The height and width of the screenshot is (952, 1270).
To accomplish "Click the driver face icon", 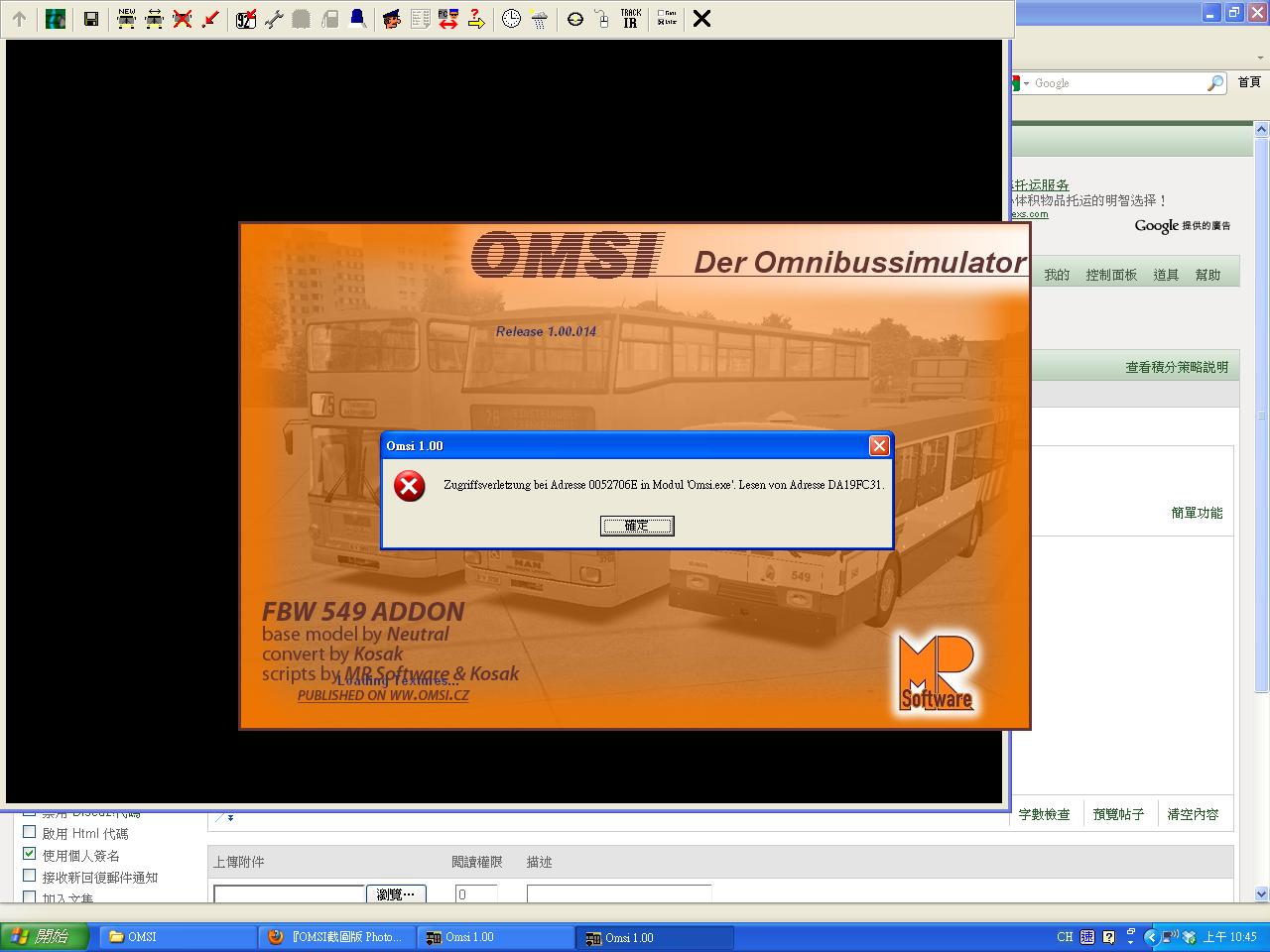I will pyautogui.click(x=392, y=19).
